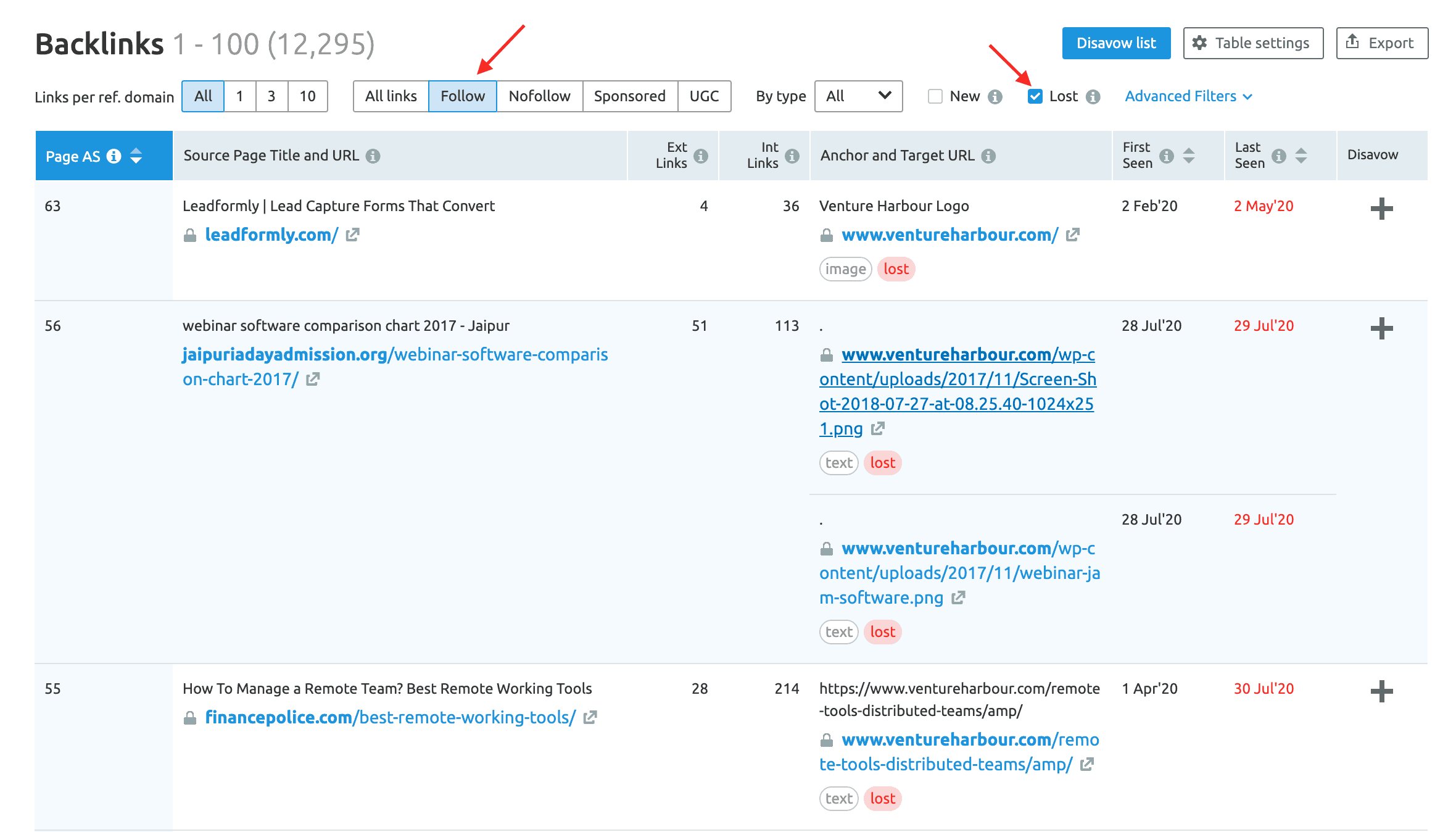Viewport: 1456px width, 832px height.
Task: Enable the Lost backlinks checkbox
Action: point(1035,95)
